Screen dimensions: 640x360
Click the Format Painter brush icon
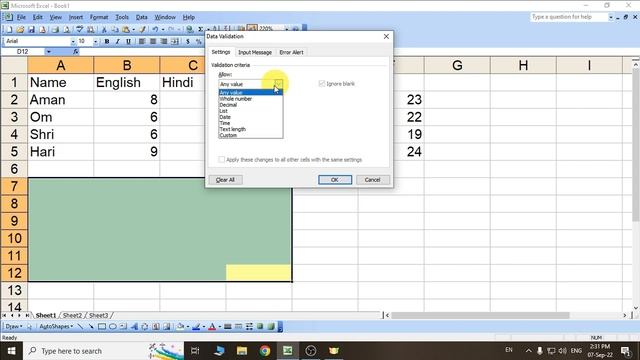142,29
